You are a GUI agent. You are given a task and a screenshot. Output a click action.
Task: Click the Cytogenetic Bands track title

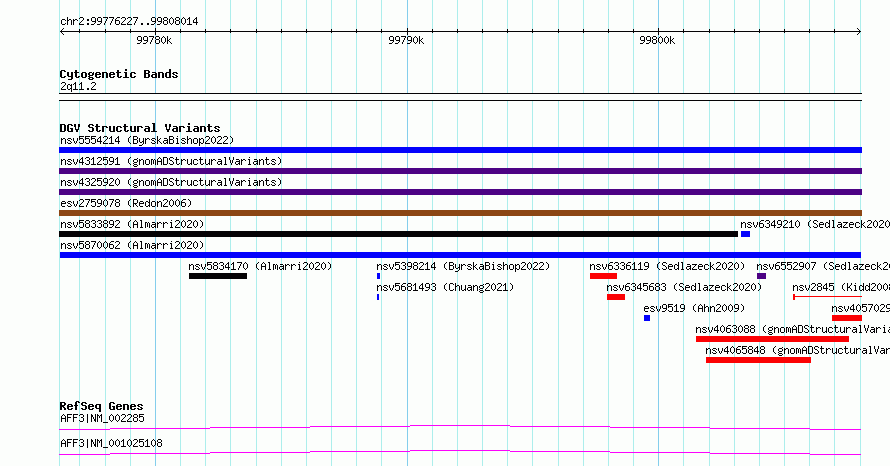pos(119,74)
